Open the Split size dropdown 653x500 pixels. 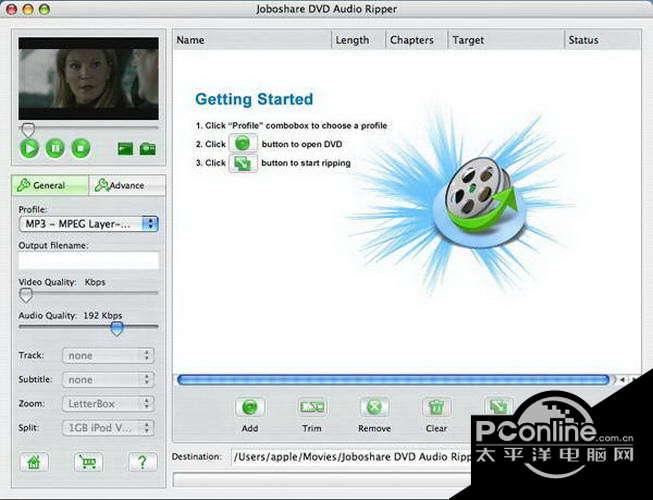click(x=108, y=428)
